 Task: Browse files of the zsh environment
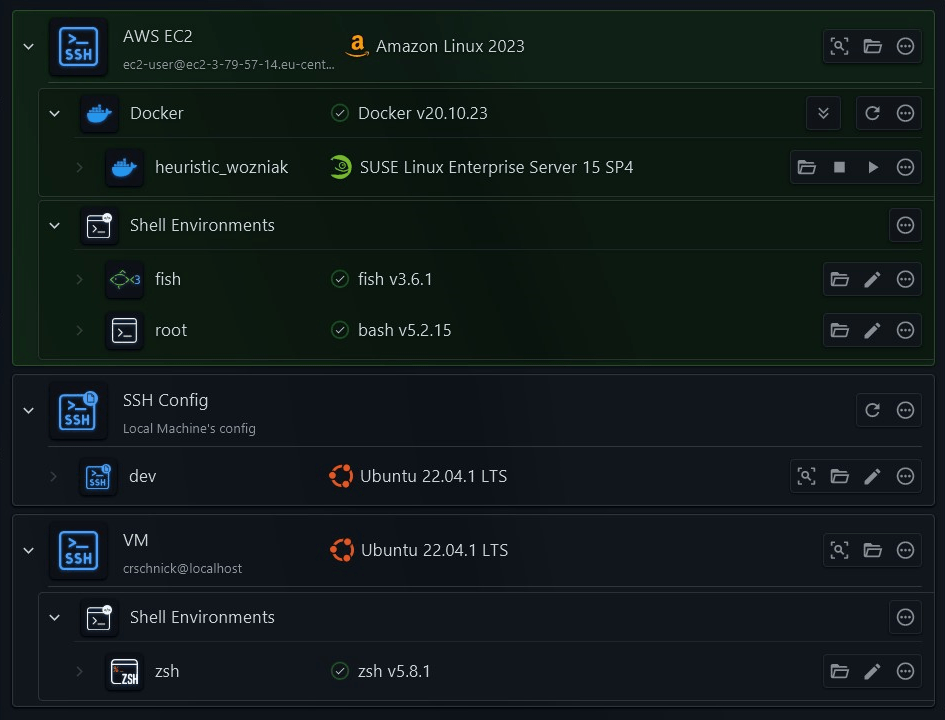(x=839, y=671)
